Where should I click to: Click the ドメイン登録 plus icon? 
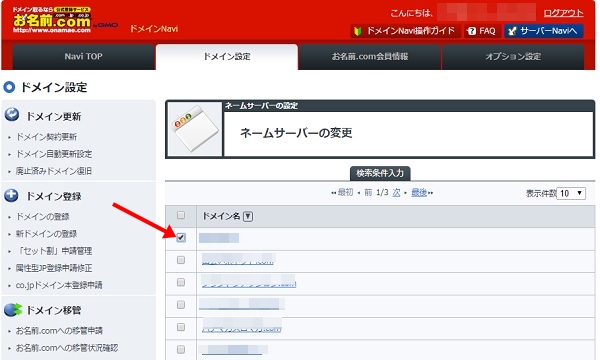tap(11, 195)
